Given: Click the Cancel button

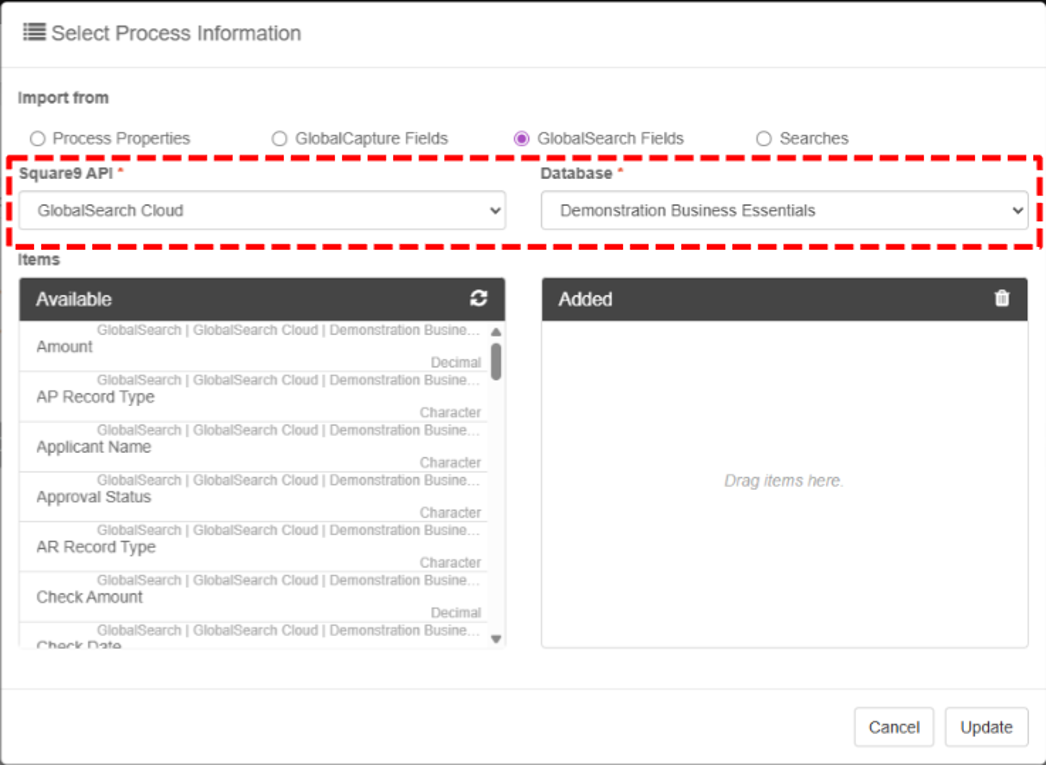Looking at the screenshot, I should pos(894,727).
